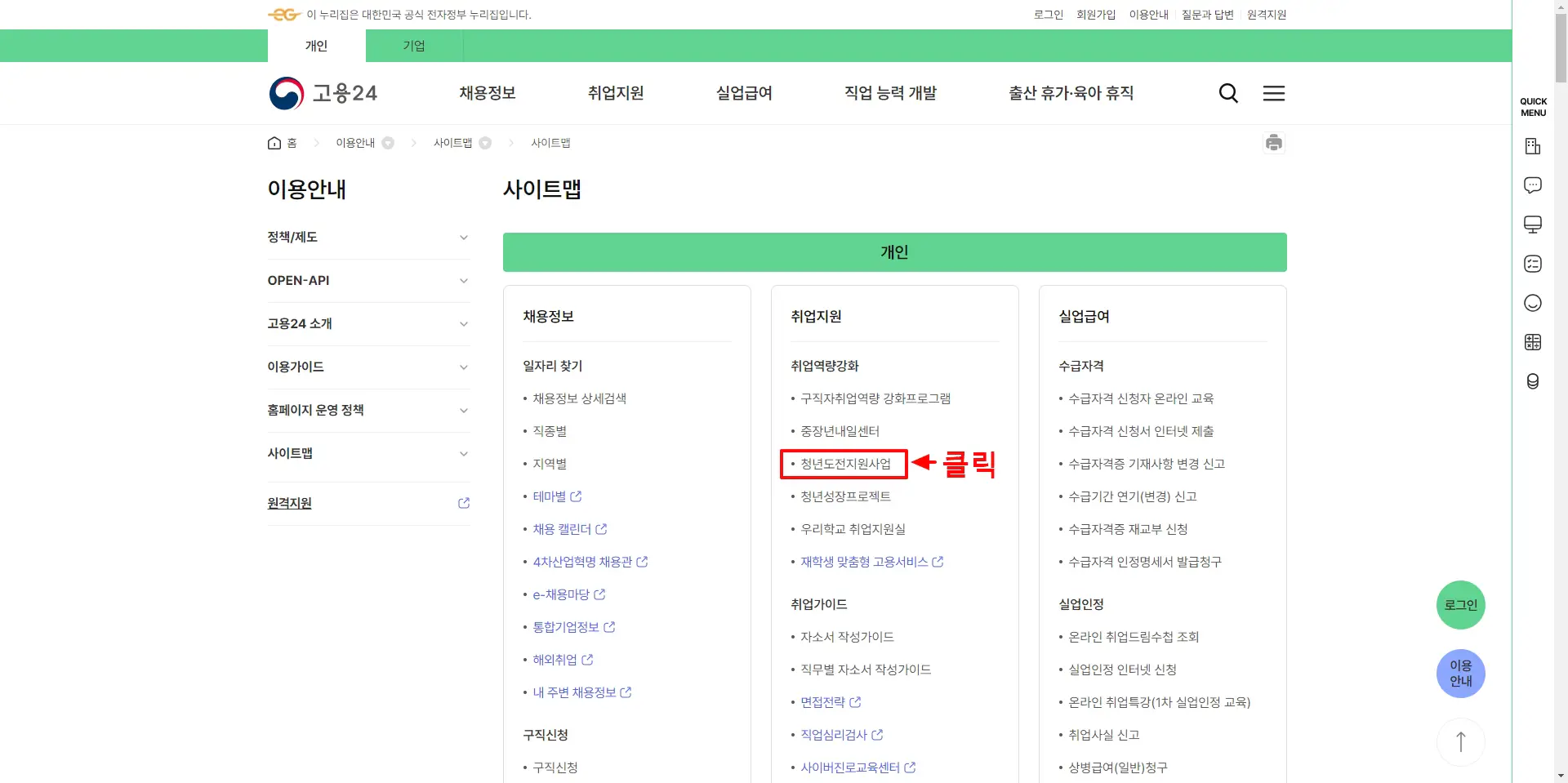Open 취업사실 신고 link
The image size is (1568, 783).
[x=1103, y=735]
